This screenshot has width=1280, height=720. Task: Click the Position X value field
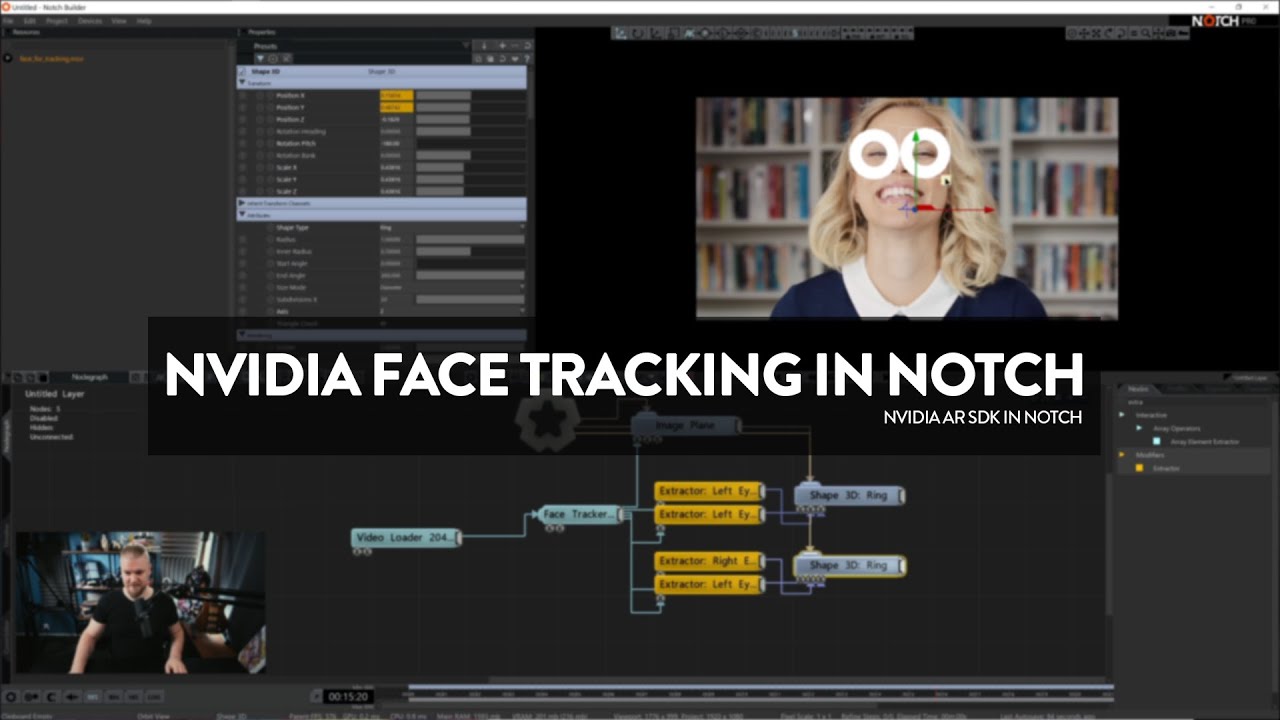point(396,95)
